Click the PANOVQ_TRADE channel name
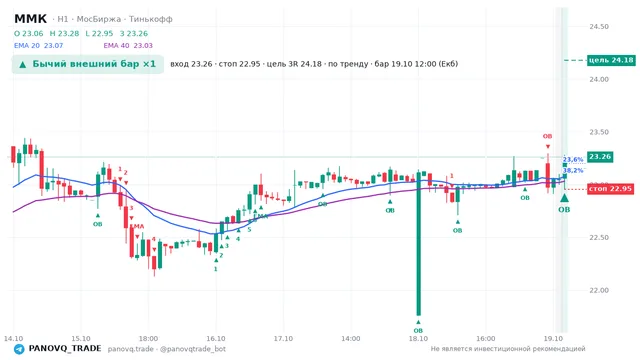640x360 pixels. [65, 349]
